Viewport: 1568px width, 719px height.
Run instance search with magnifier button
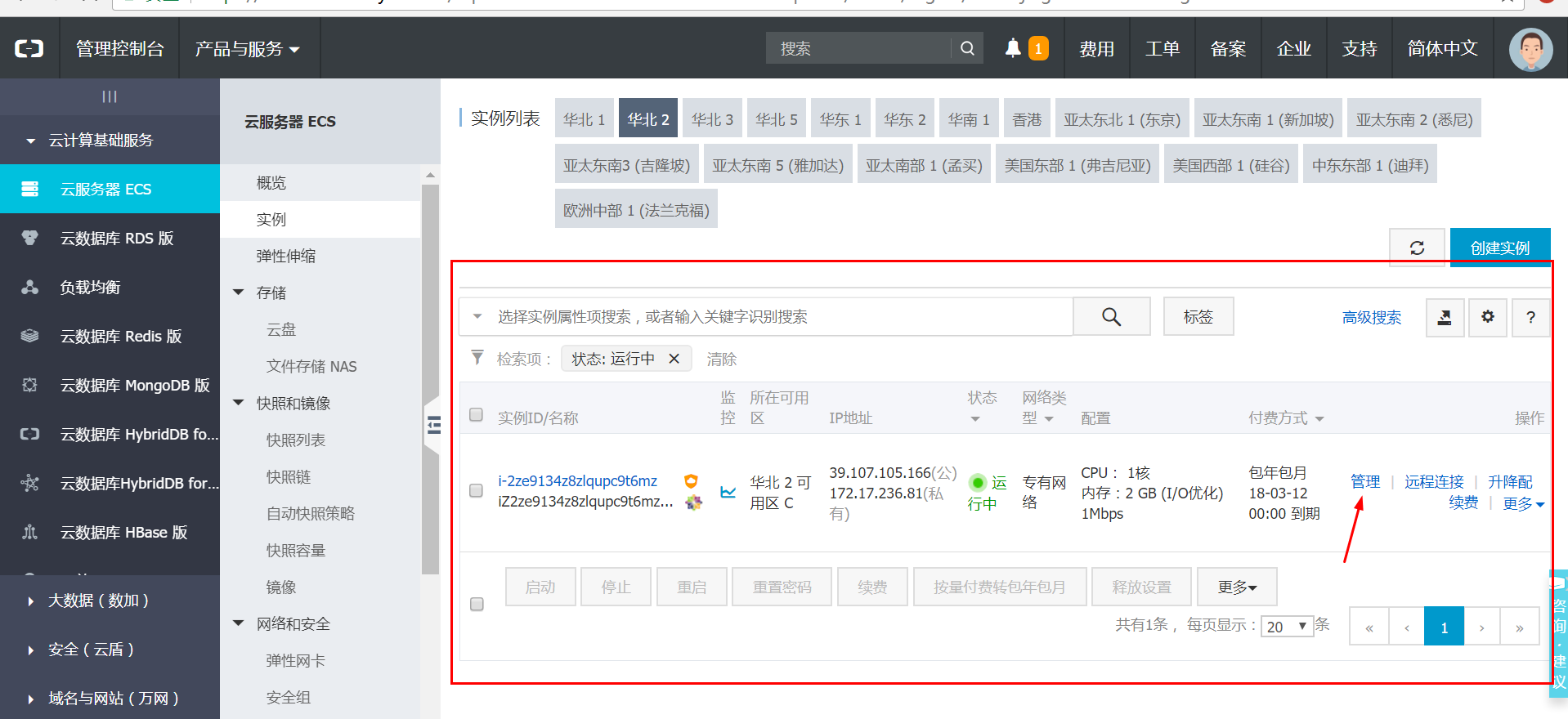[x=1111, y=316]
